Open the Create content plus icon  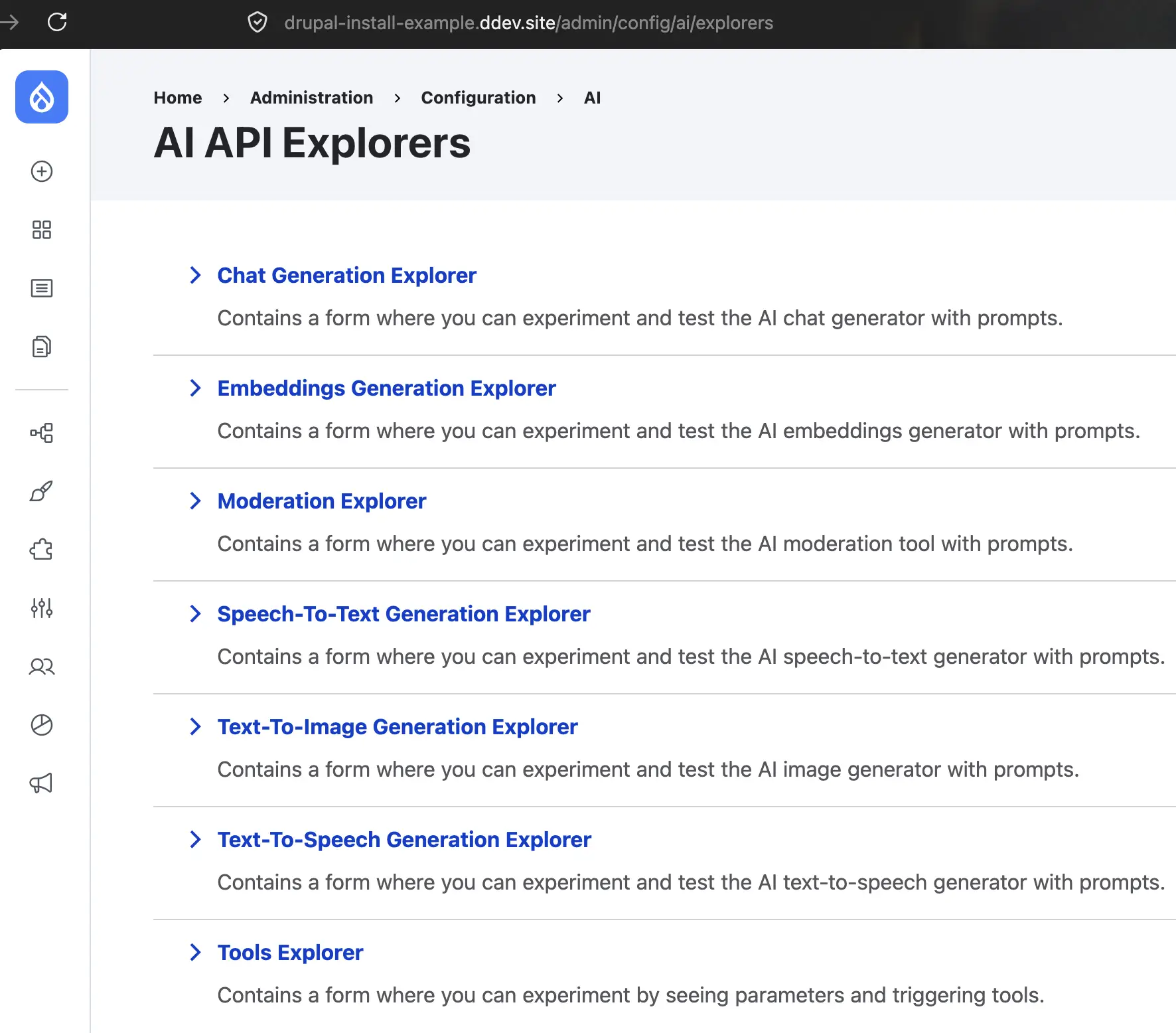tap(42, 171)
